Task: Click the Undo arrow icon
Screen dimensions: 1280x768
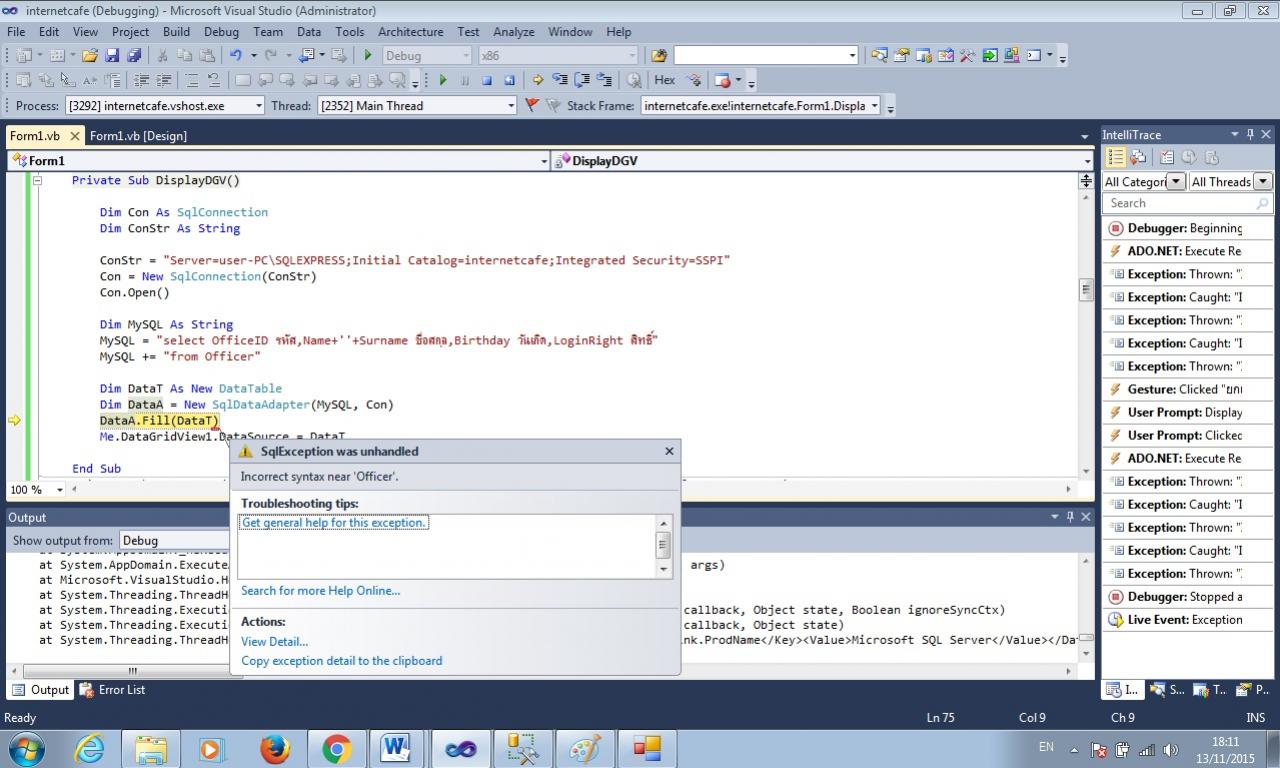Action: [236, 56]
